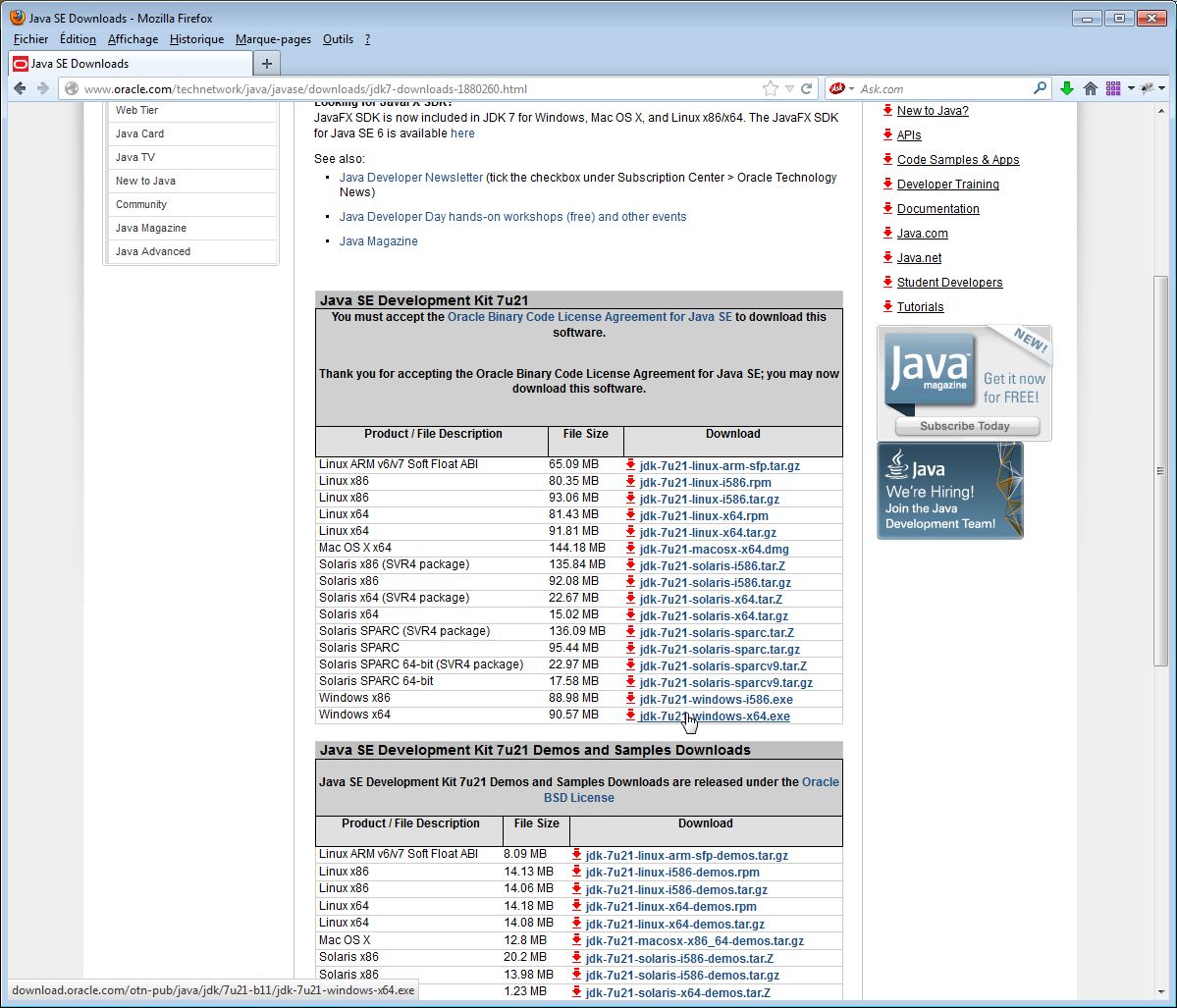Open Developer Training link

click(948, 184)
